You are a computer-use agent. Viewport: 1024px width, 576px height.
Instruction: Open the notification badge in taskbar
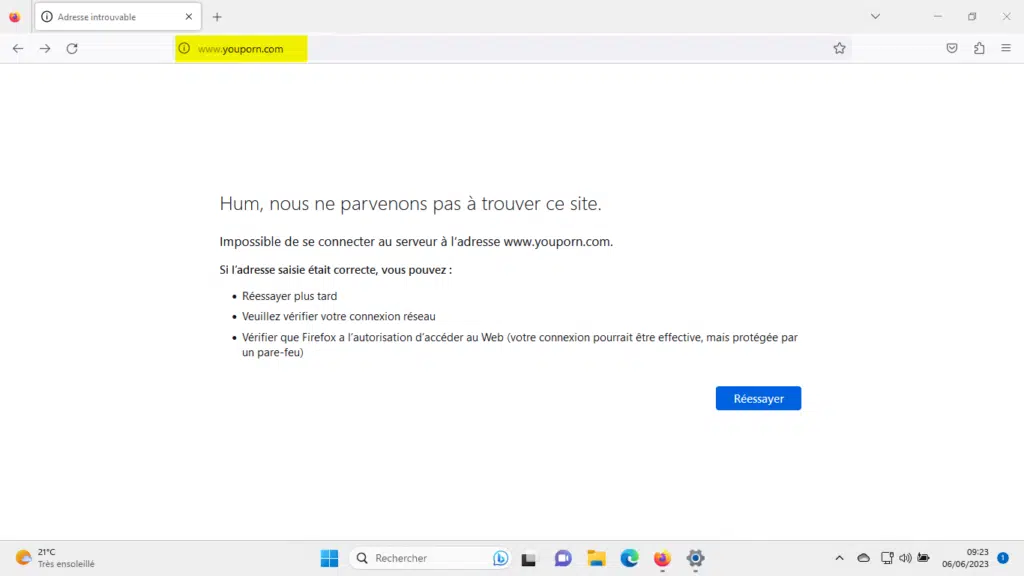[x=1003, y=558]
